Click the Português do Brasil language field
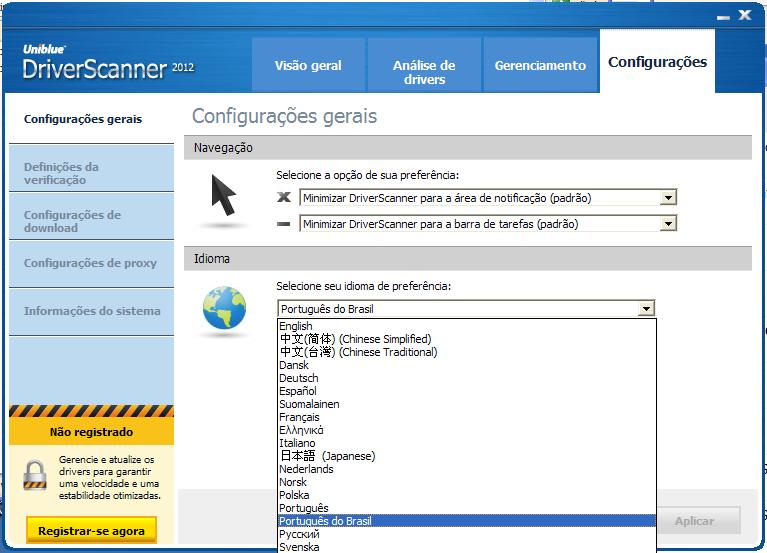The width and height of the screenshot is (767, 553). 466,309
